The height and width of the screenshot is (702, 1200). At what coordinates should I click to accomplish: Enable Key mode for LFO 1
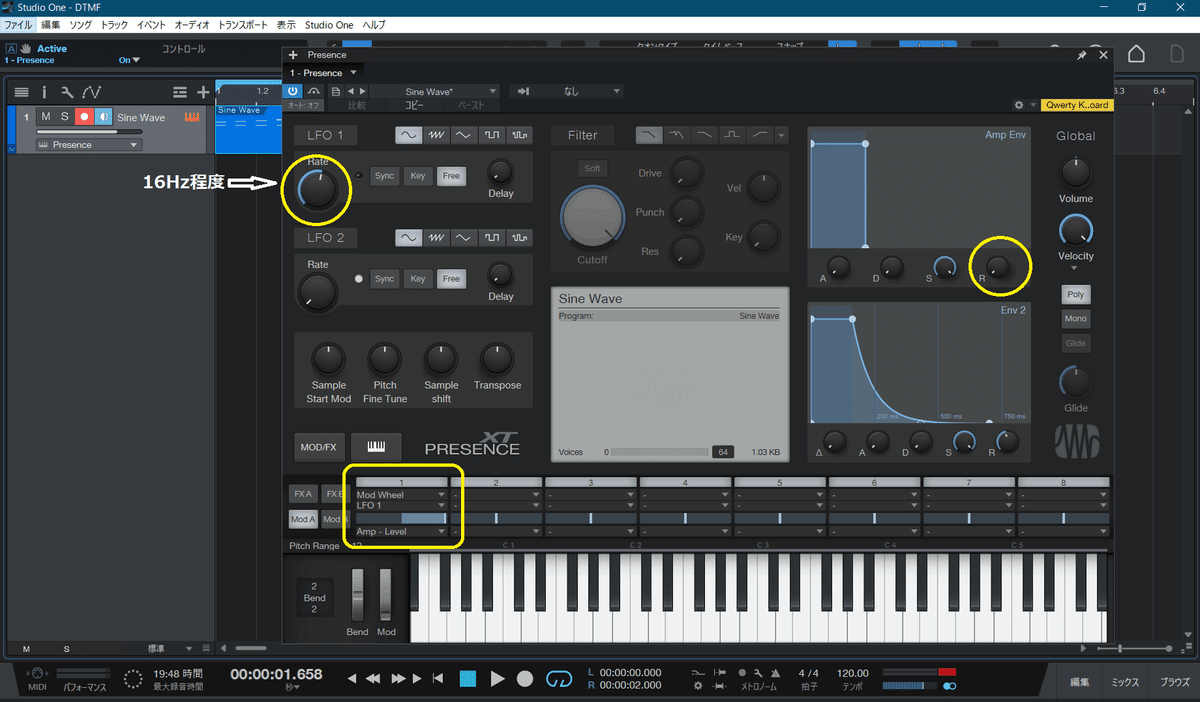click(418, 175)
